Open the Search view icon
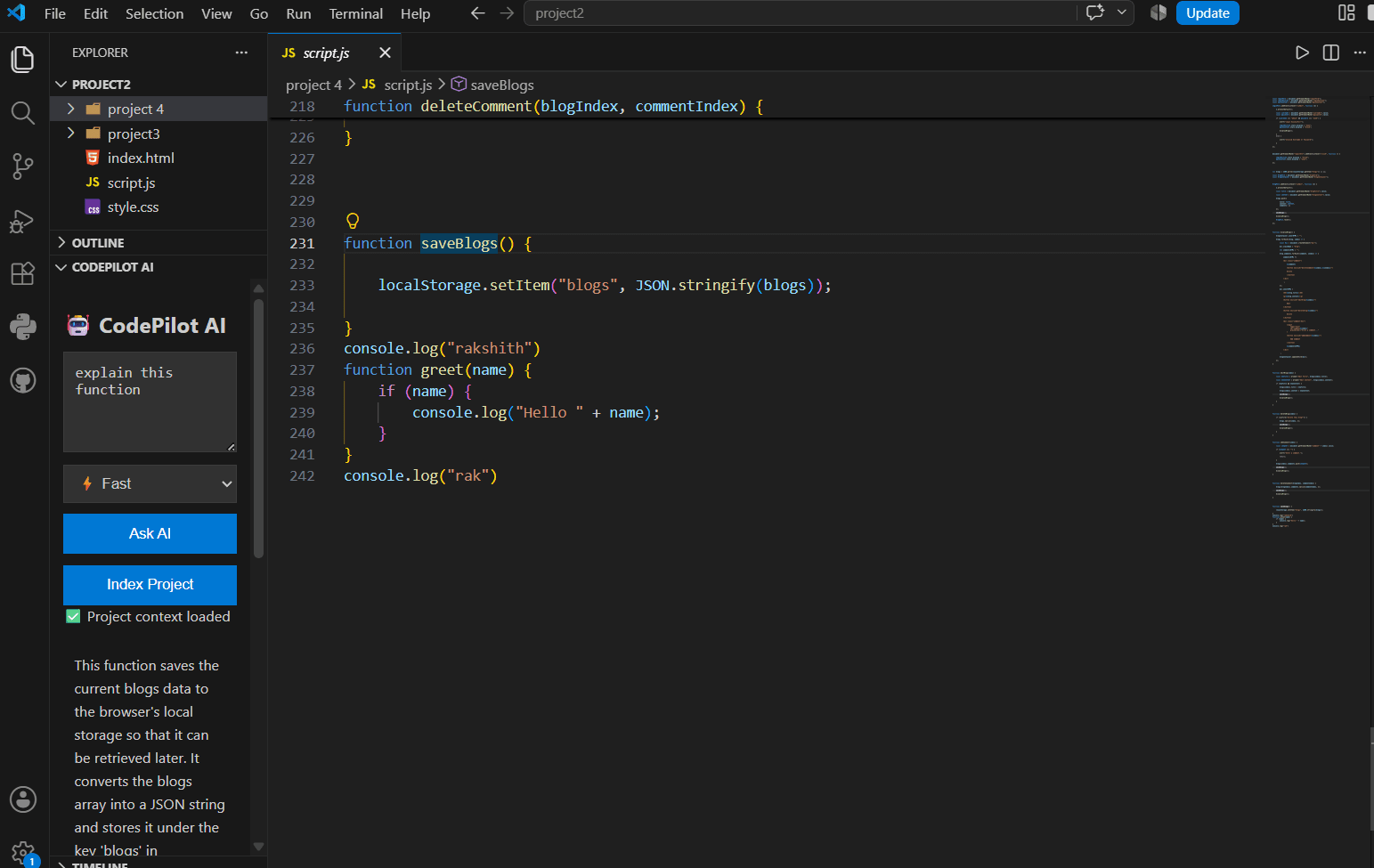Image resolution: width=1374 pixels, height=868 pixels. tap(22, 113)
